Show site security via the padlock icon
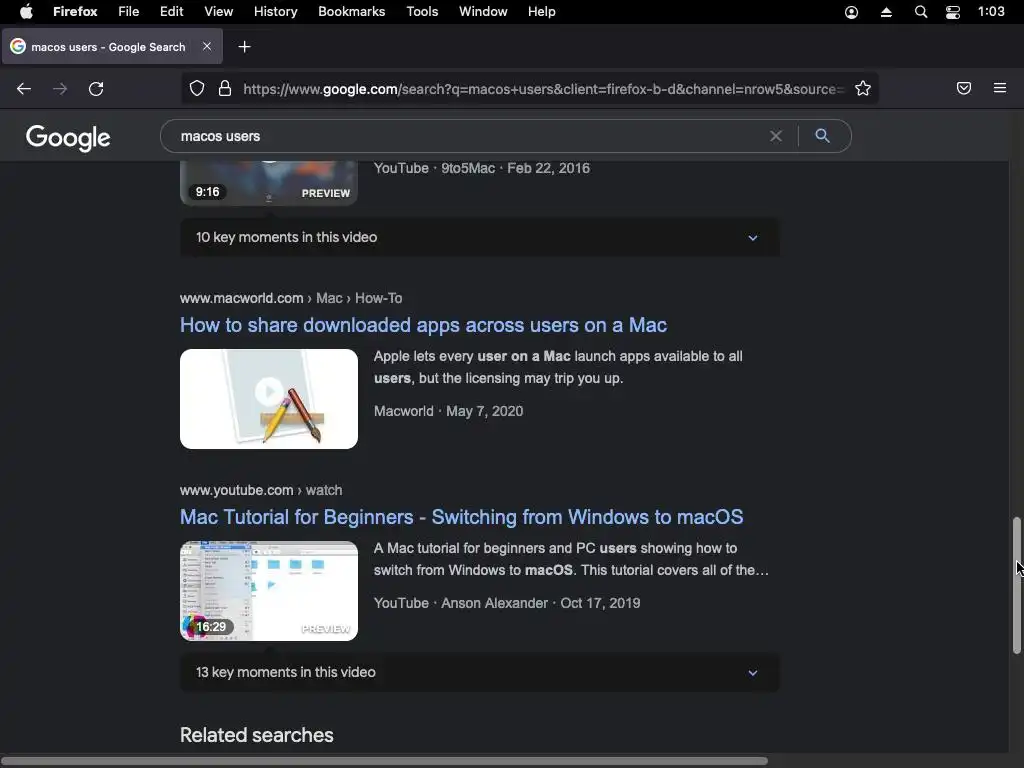Image resolution: width=1024 pixels, height=768 pixels. (225, 89)
